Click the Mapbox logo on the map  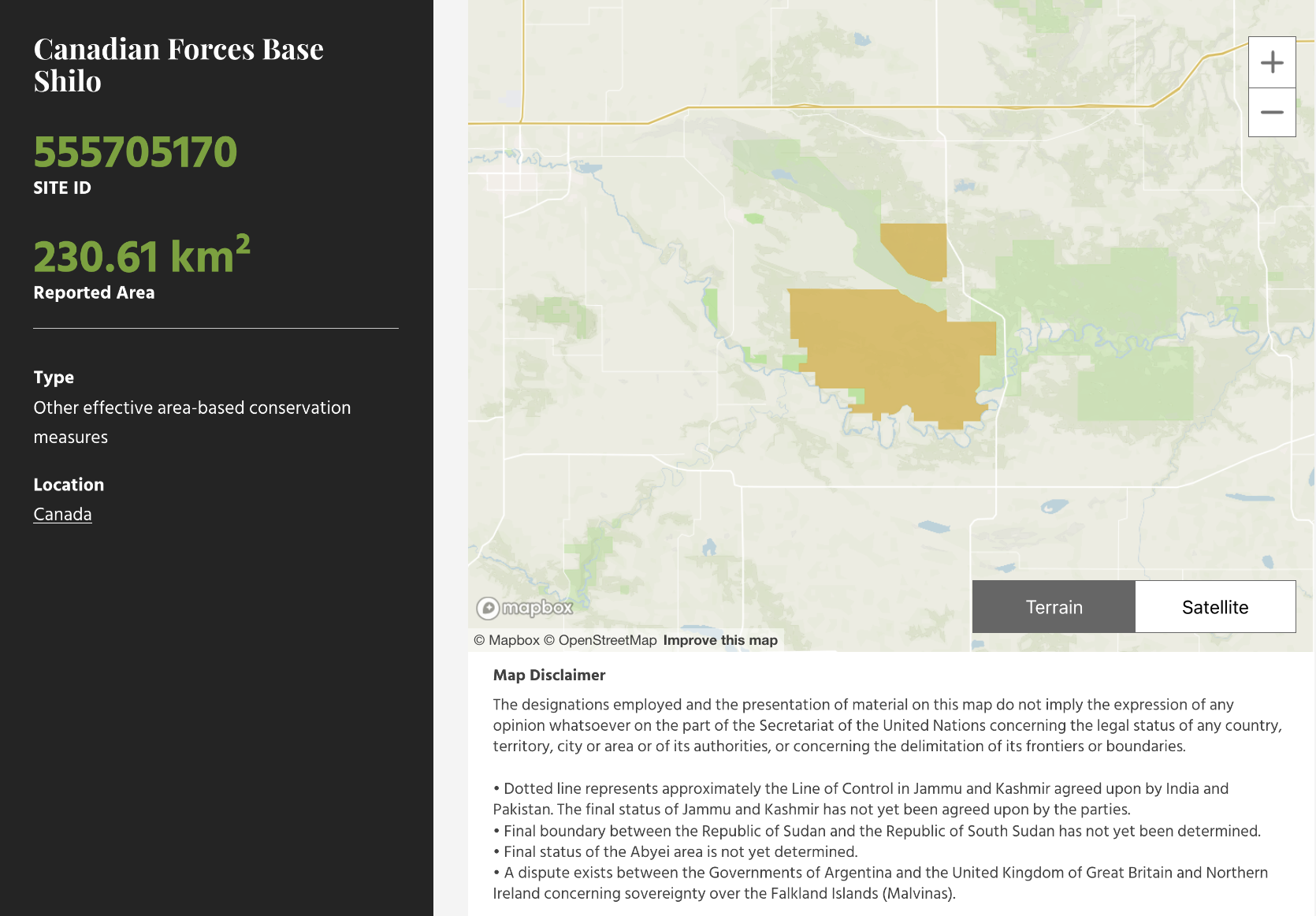525,608
